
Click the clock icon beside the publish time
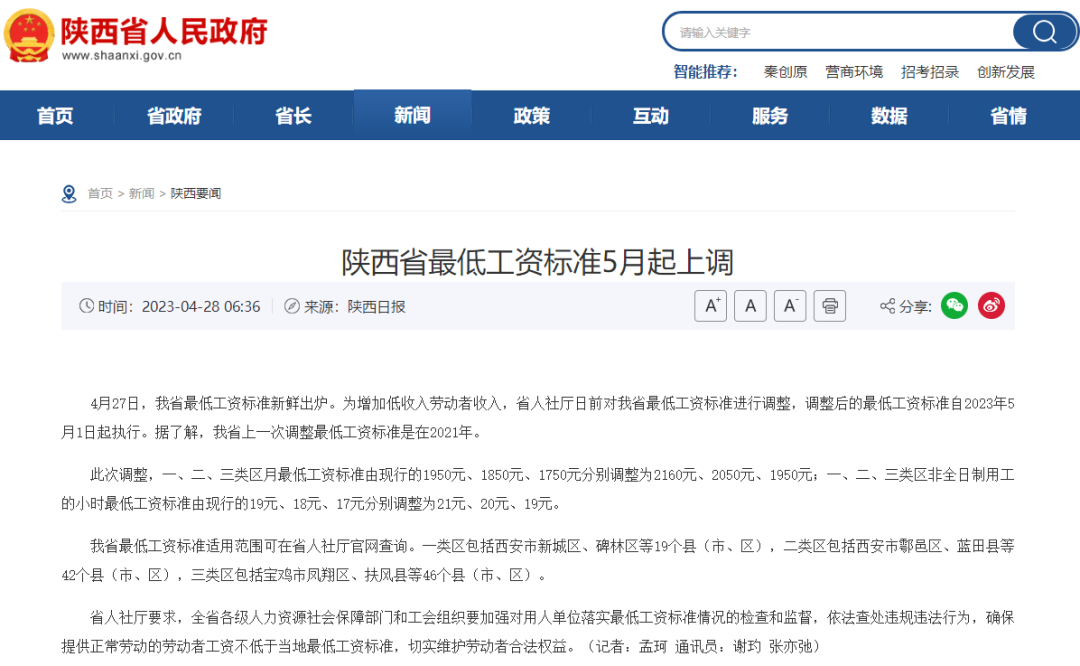(x=88, y=306)
